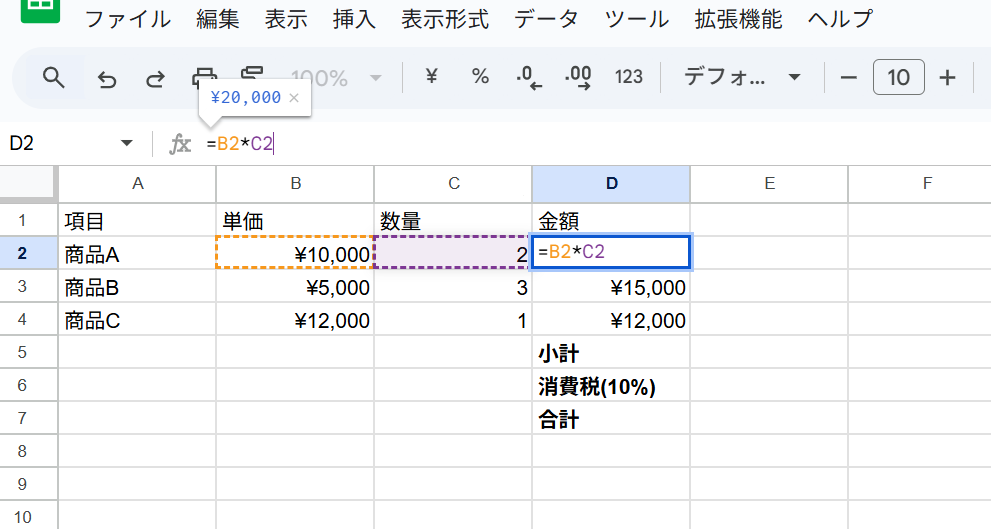Expand the name box dropdown arrow
The image size is (991, 529).
point(126,144)
